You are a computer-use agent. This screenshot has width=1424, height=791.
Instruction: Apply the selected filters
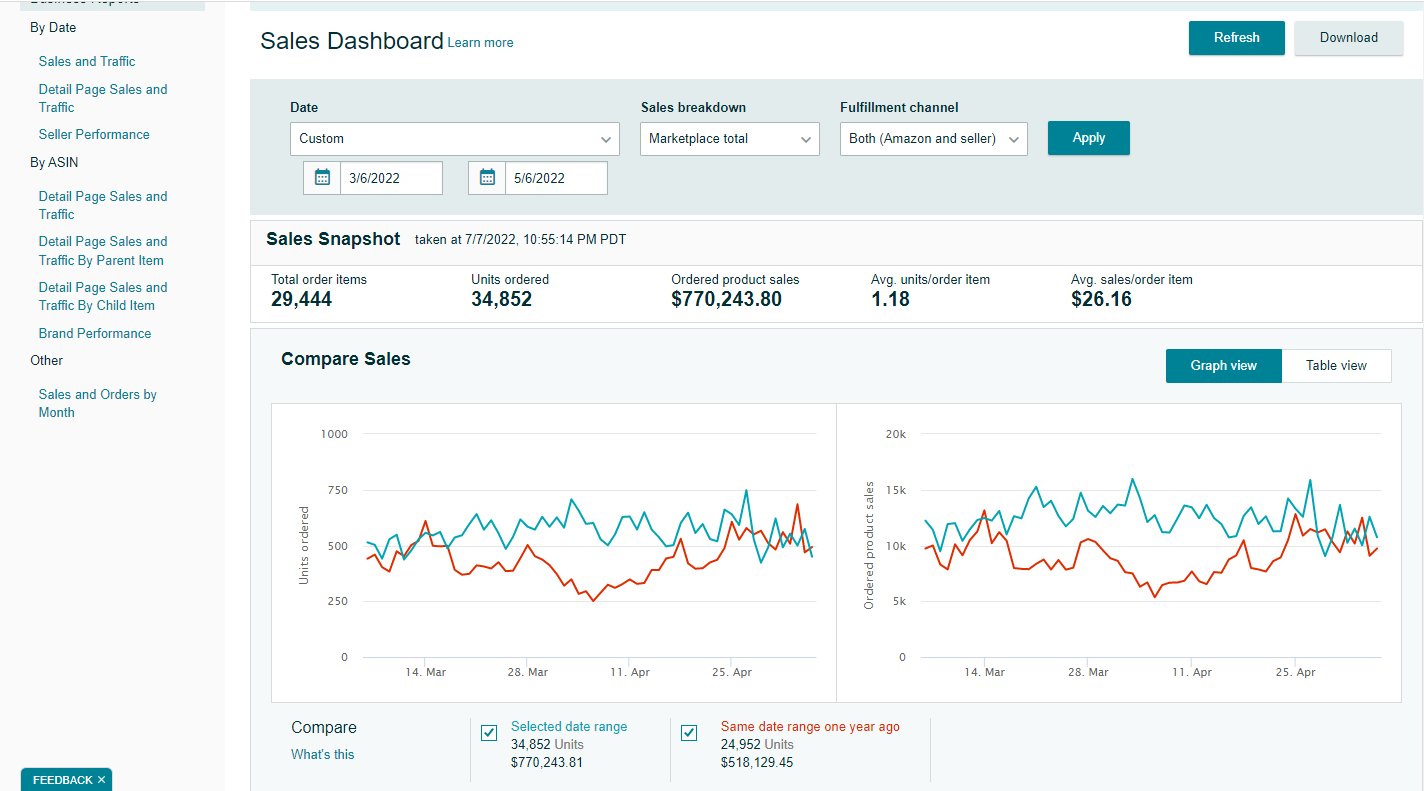click(1089, 138)
